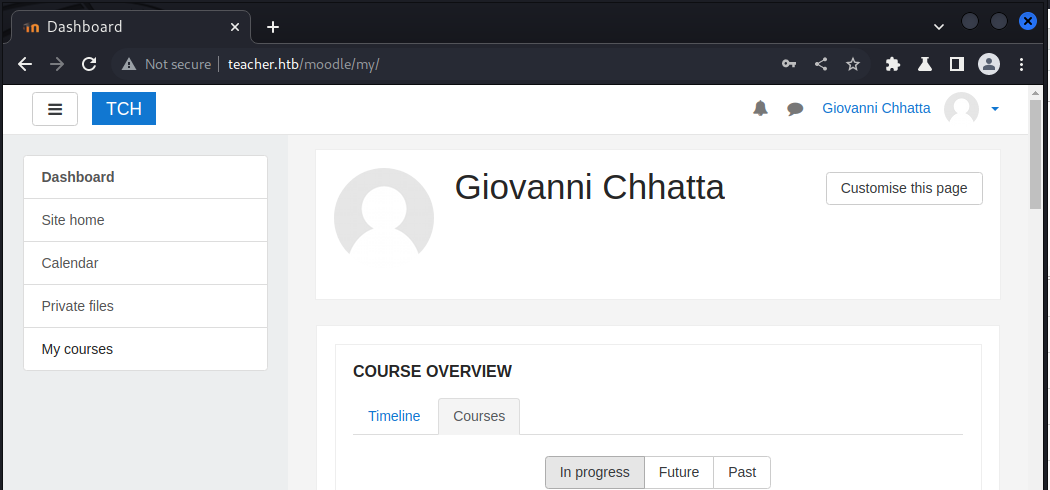Image resolution: width=1050 pixels, height=490 pixels.
Task: Go back with browser back arrow
Action: tap(25, 64)
